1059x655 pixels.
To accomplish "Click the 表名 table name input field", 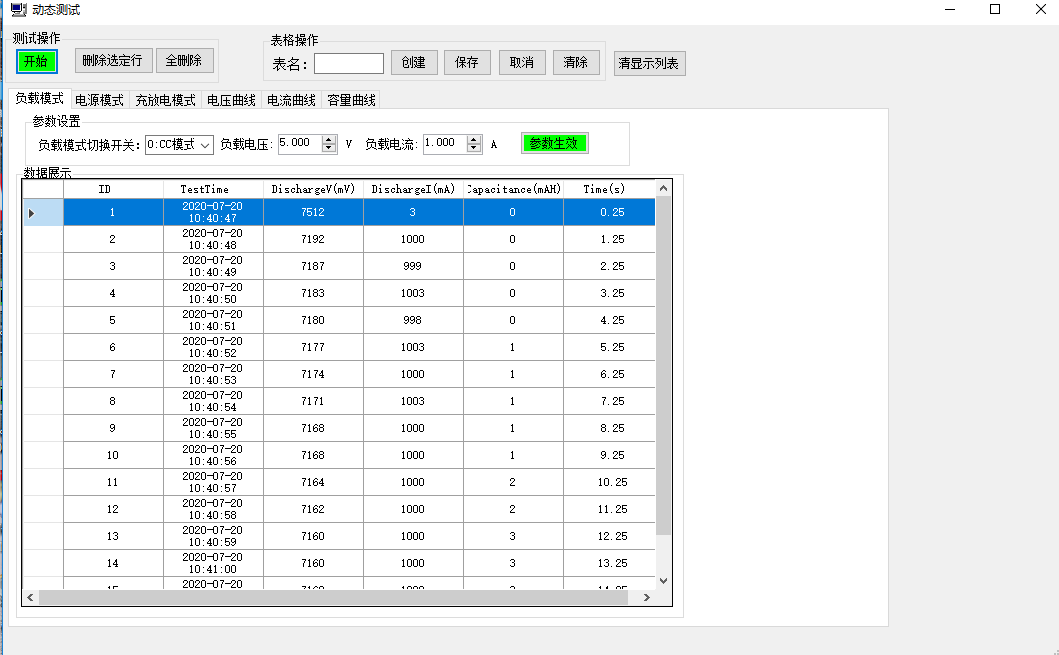I will click(348, 63).
